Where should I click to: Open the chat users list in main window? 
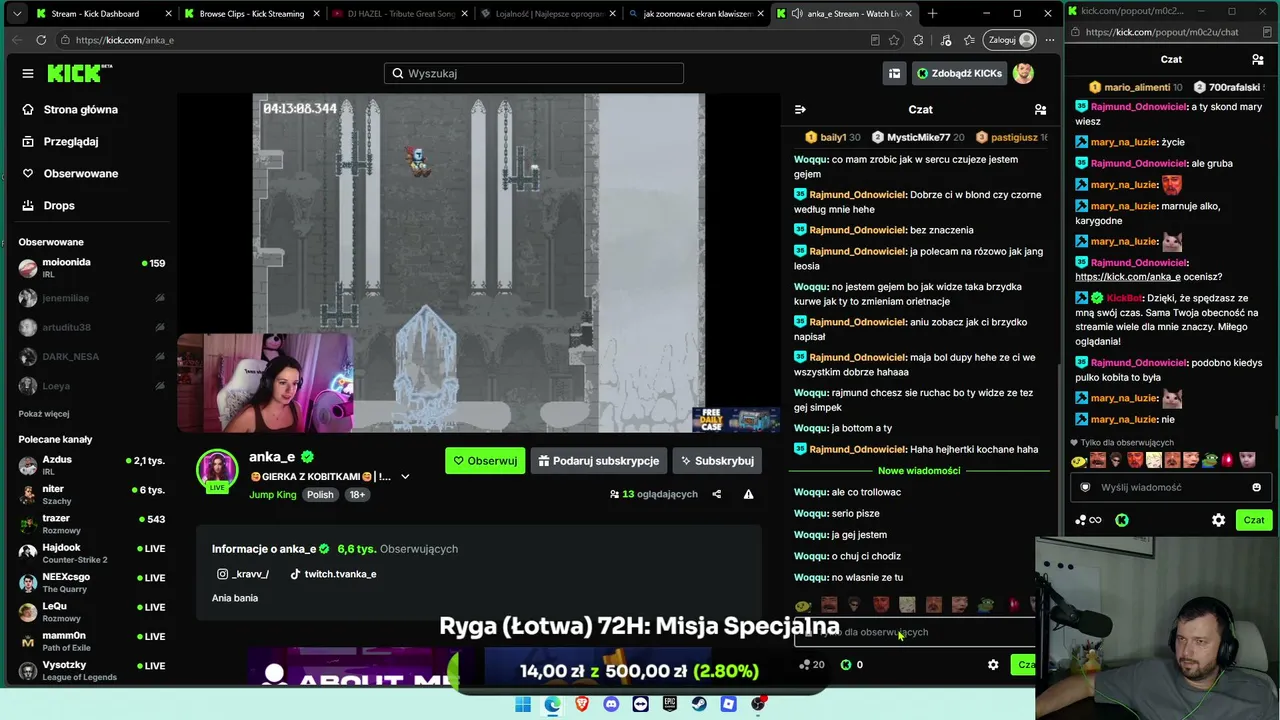[1040, 109]
